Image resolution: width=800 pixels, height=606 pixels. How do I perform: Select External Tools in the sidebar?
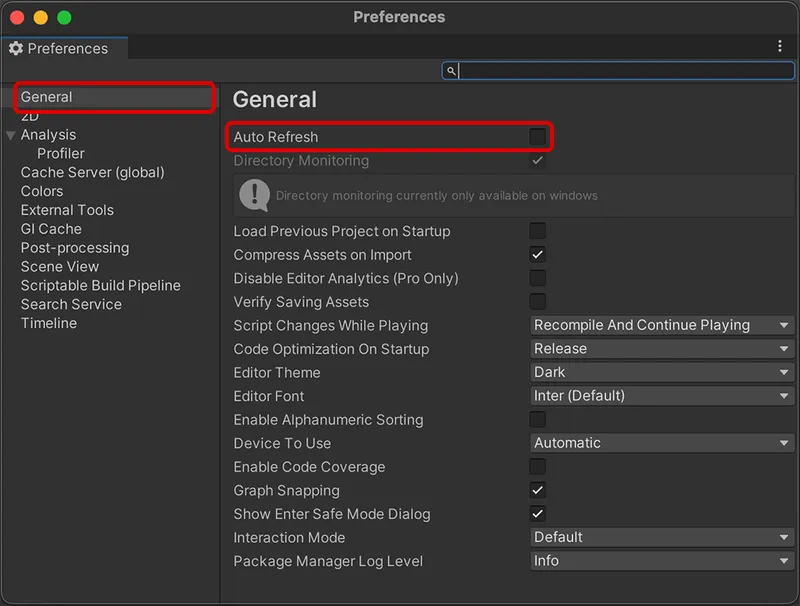click(x=66, y=210)
